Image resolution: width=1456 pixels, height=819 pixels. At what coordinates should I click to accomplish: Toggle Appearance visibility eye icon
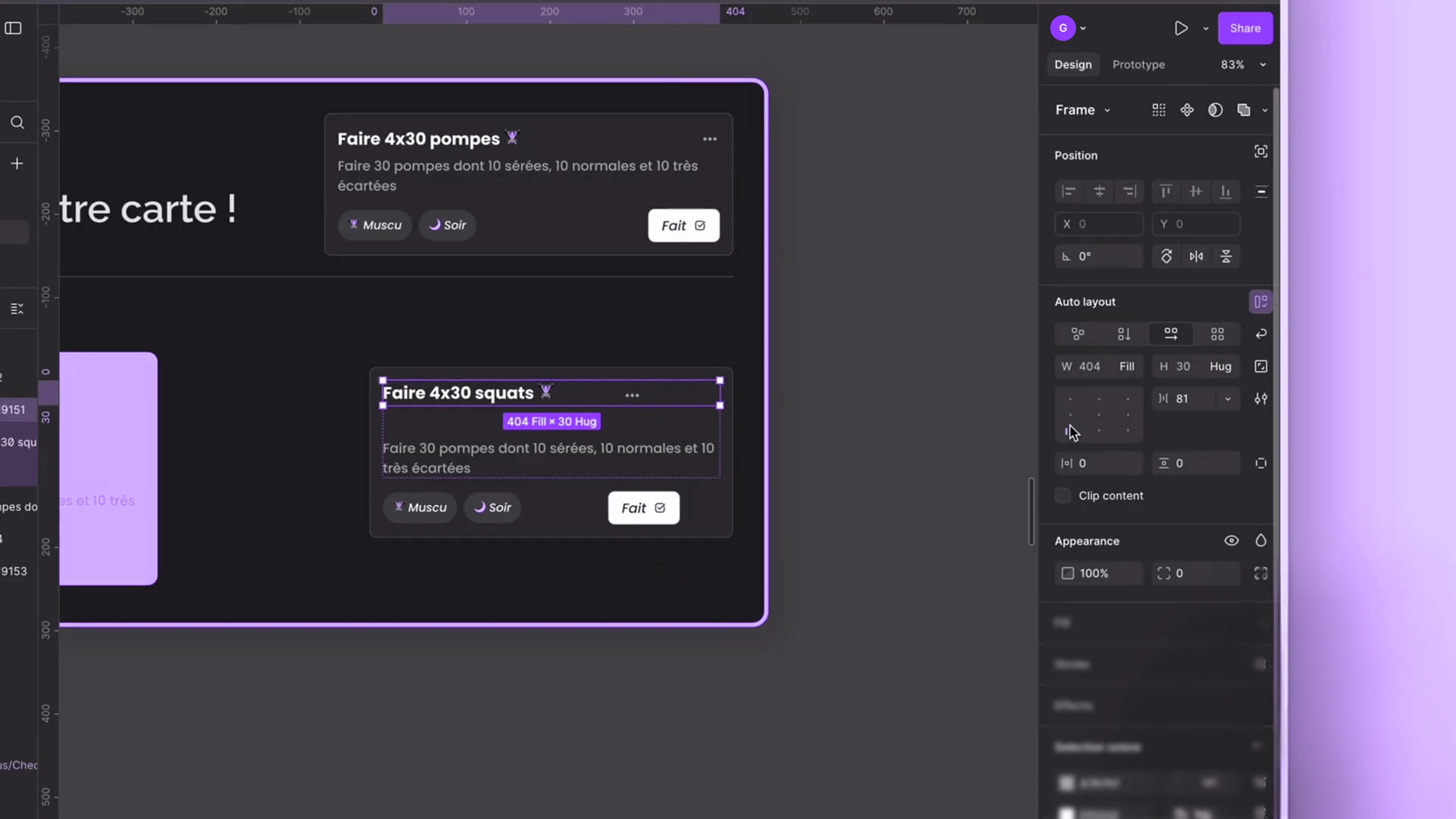1232,540
